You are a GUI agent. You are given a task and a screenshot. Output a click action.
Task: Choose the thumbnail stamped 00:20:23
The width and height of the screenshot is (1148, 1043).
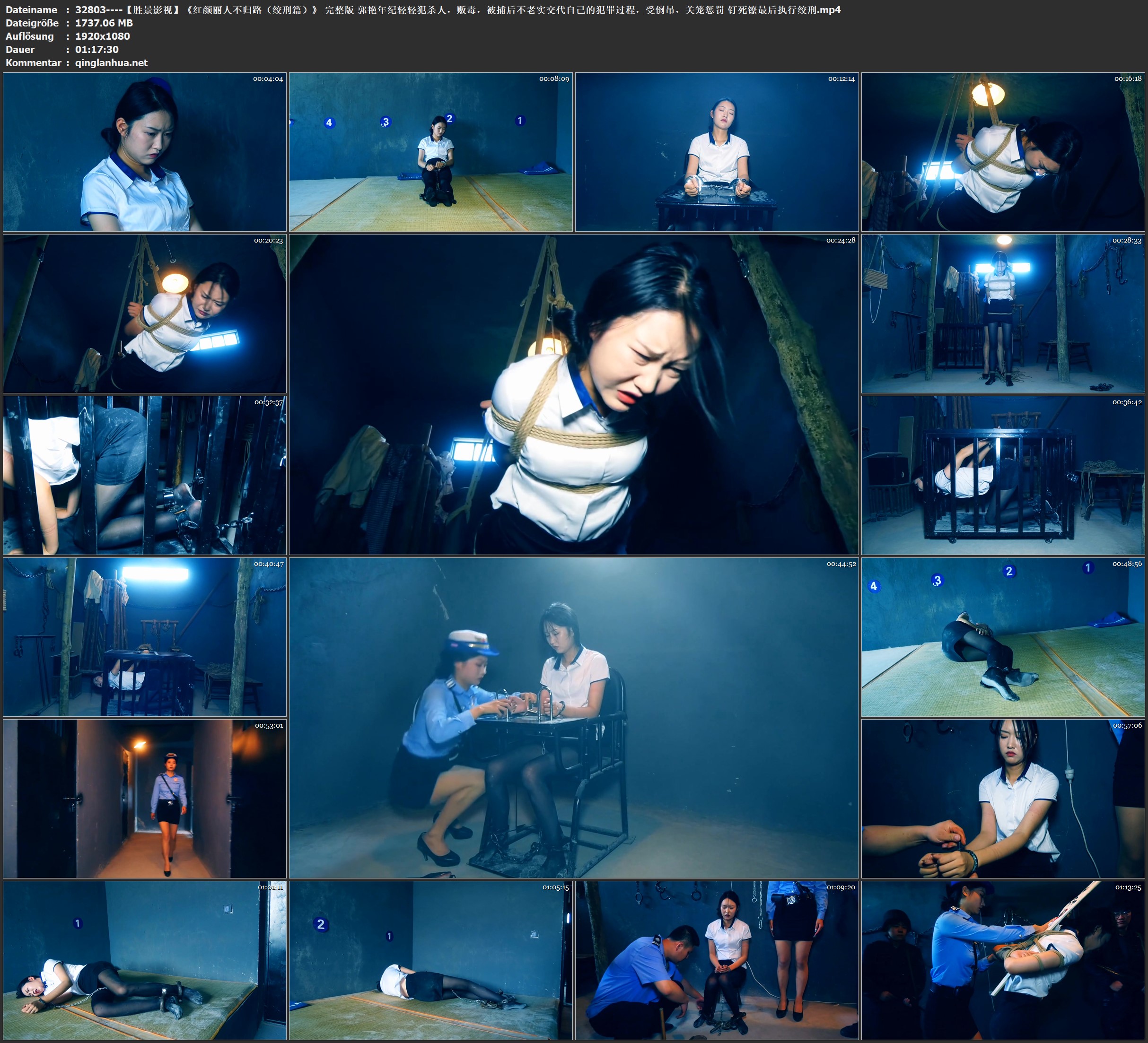(145, 313)
